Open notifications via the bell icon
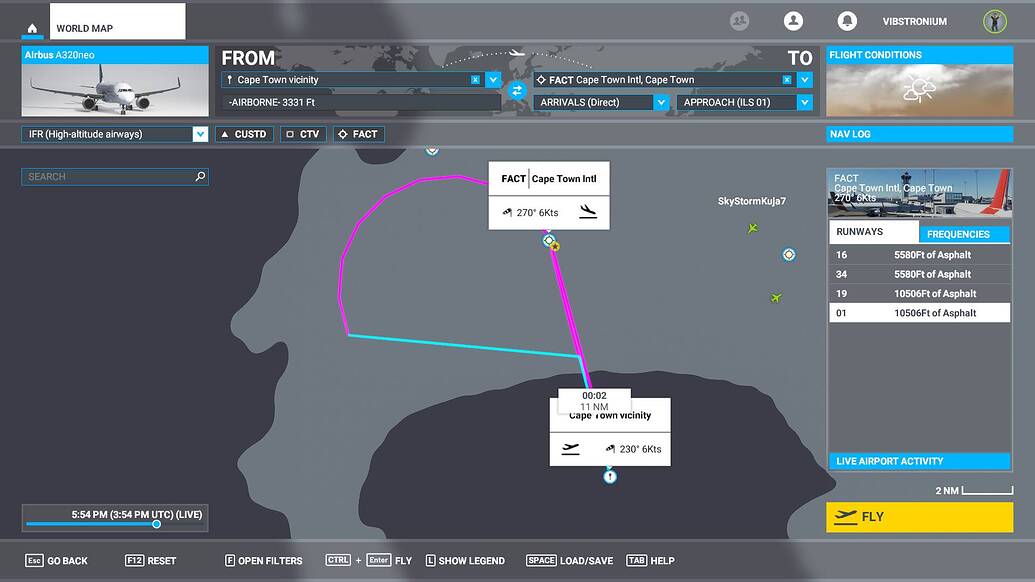The height and width of the screenshot is (582, 1035). 847,20
